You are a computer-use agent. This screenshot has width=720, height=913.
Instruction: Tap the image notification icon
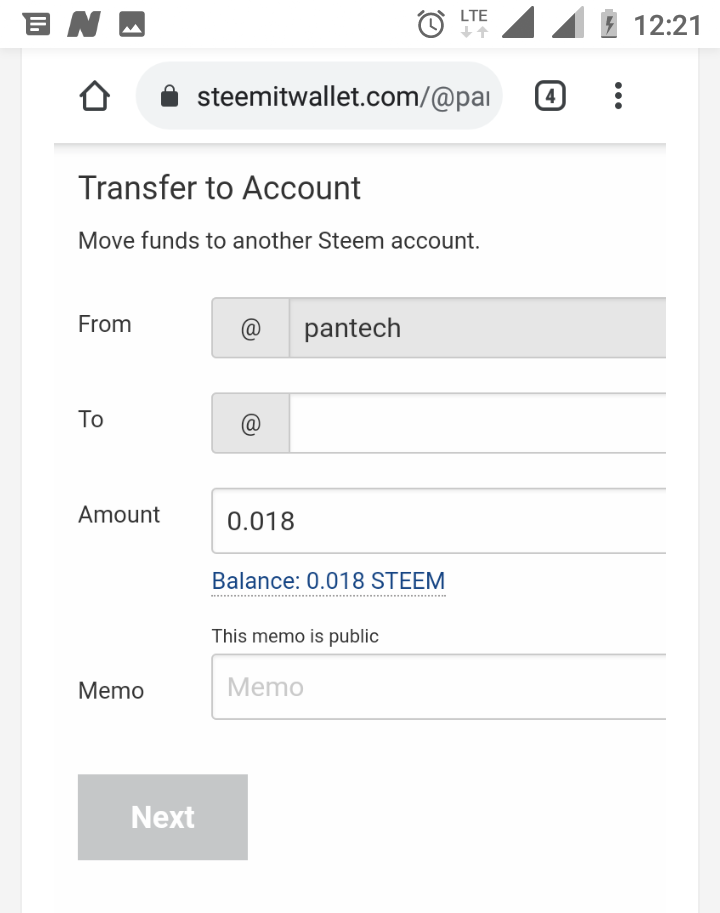point(132,24)
